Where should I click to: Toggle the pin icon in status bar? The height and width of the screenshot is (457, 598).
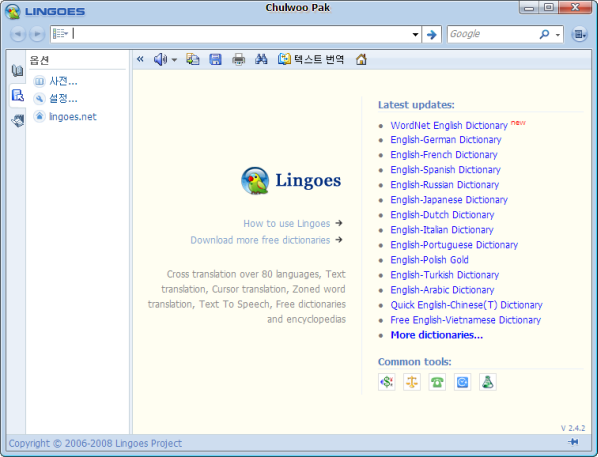point(573,442)
